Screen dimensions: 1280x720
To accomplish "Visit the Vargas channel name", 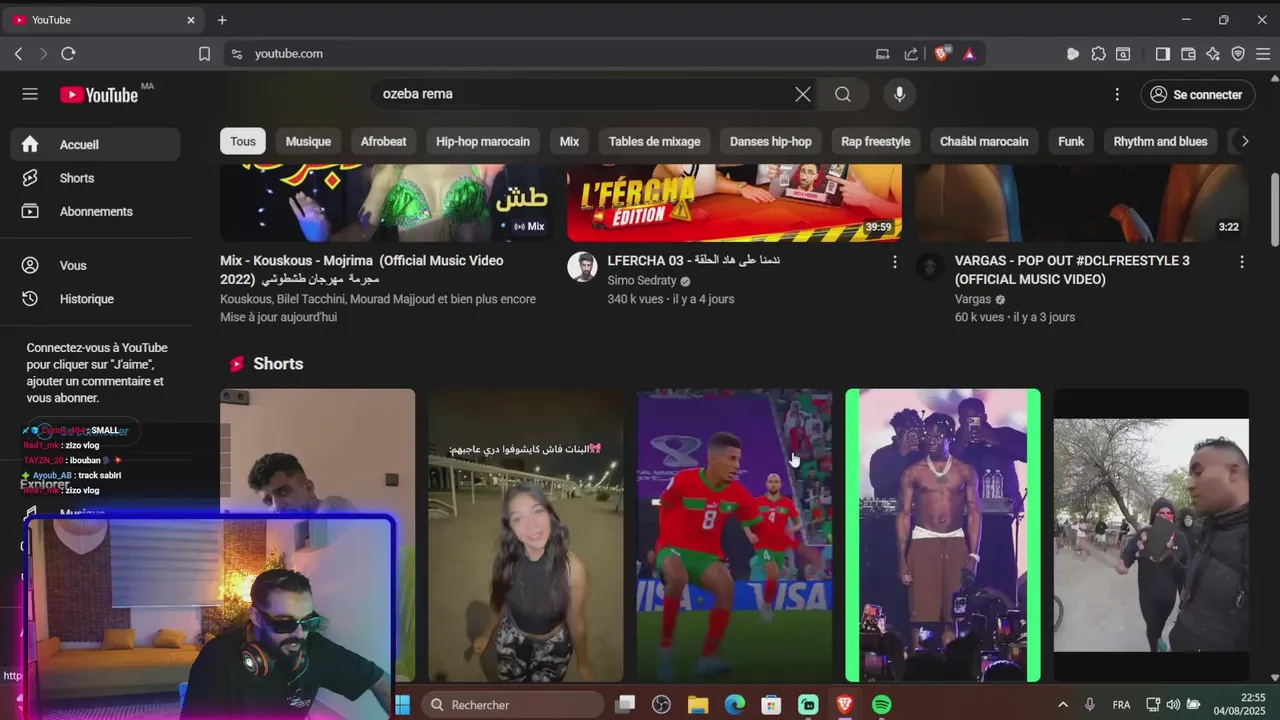I will coord(973,299).
